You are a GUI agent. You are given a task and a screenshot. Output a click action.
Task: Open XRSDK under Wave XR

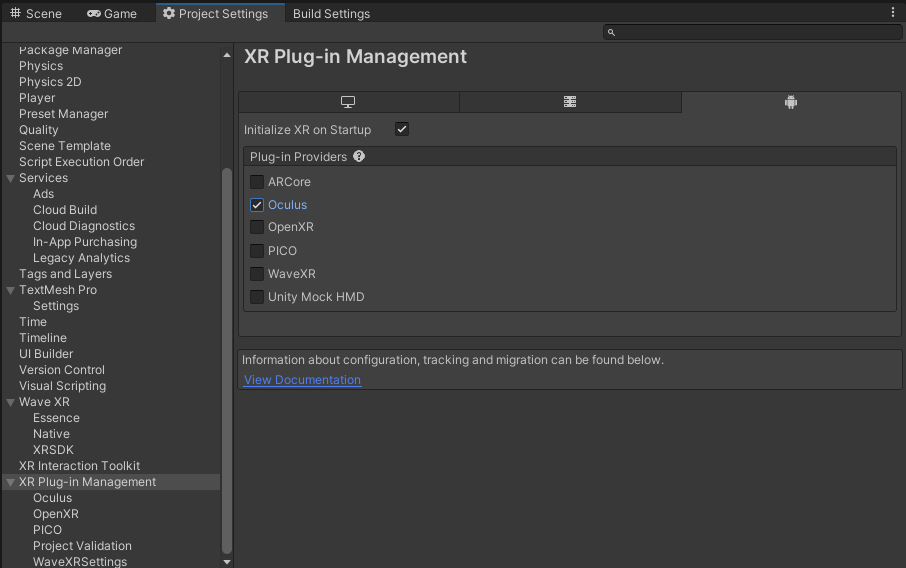tap(53, 450)
